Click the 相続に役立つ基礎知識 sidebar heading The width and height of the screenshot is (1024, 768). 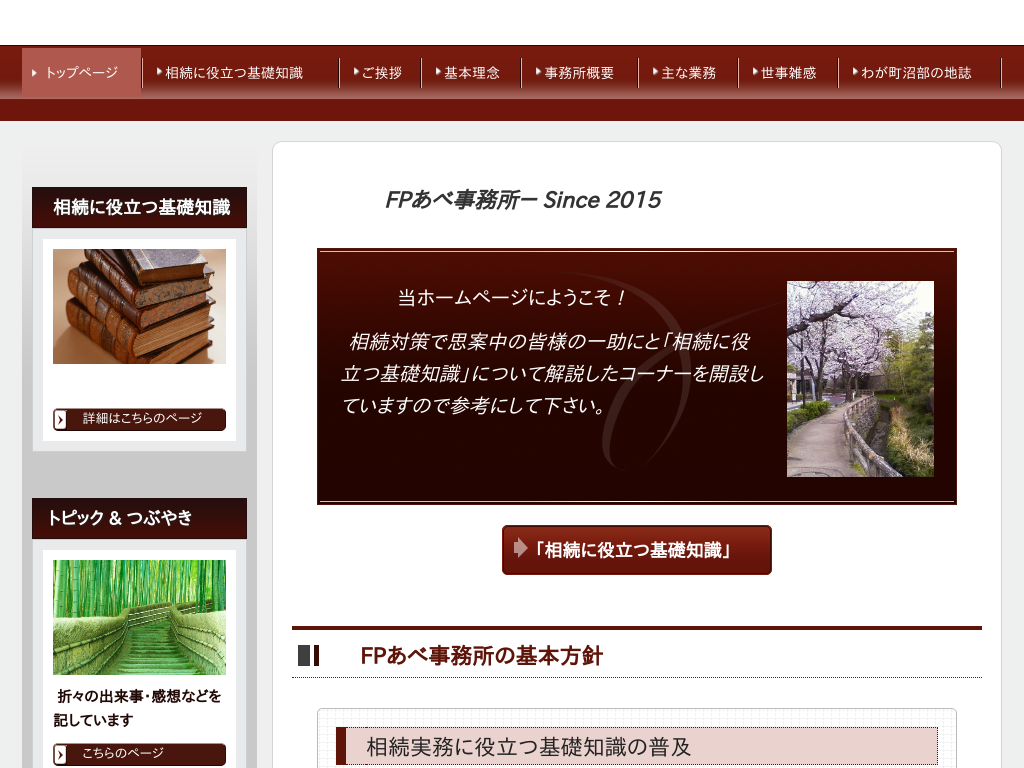[x=140, y=207]
